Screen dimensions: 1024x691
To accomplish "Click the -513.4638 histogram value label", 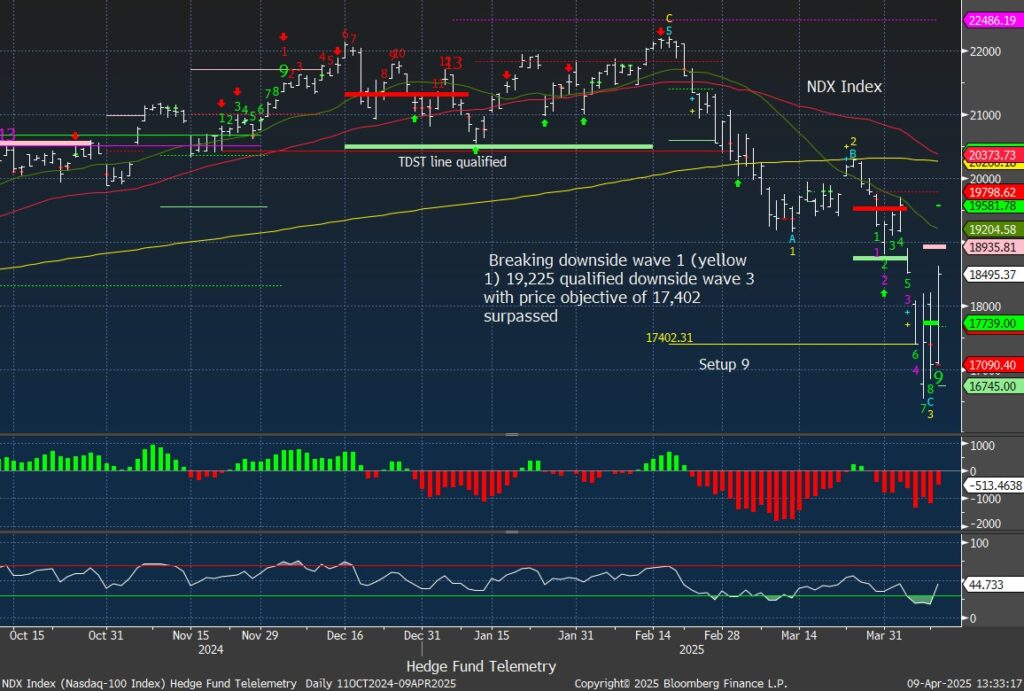I will tap(994, 485).
